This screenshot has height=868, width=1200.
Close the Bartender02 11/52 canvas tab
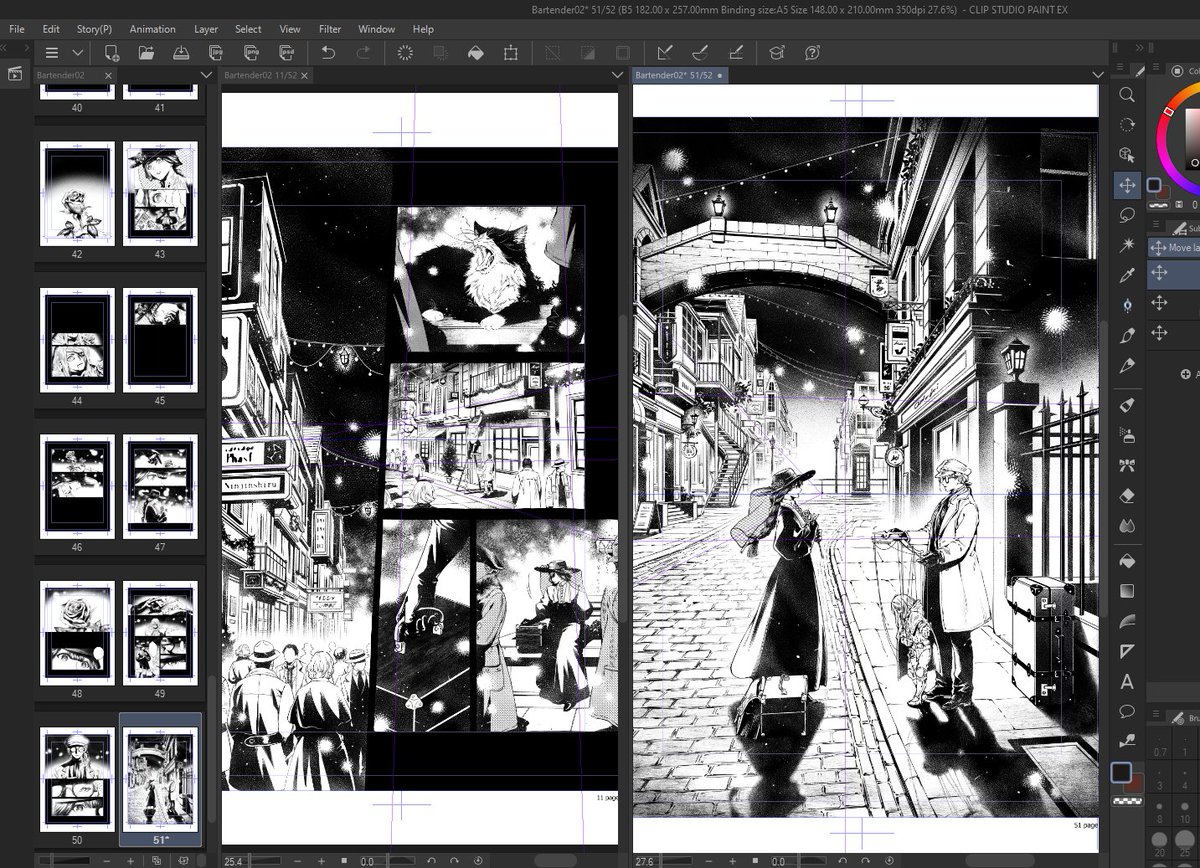click(x=305, y=75)
